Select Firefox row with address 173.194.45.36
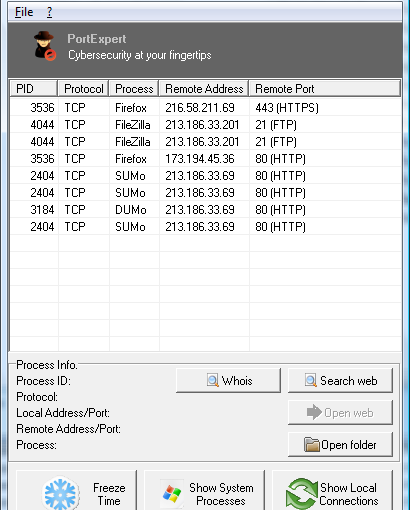The height and width of the screenshot is (510, 410). (205, 159)
